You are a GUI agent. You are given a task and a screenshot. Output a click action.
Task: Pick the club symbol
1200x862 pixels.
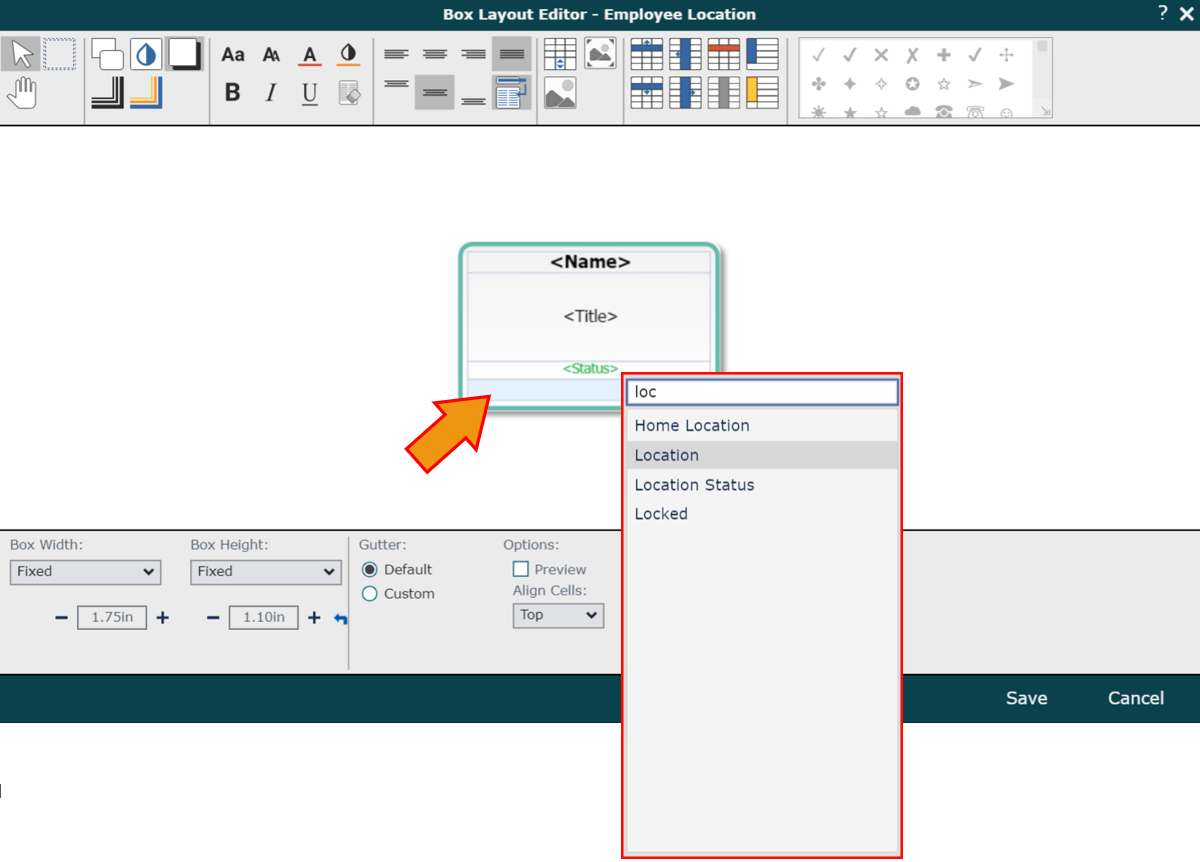point(819,84)
